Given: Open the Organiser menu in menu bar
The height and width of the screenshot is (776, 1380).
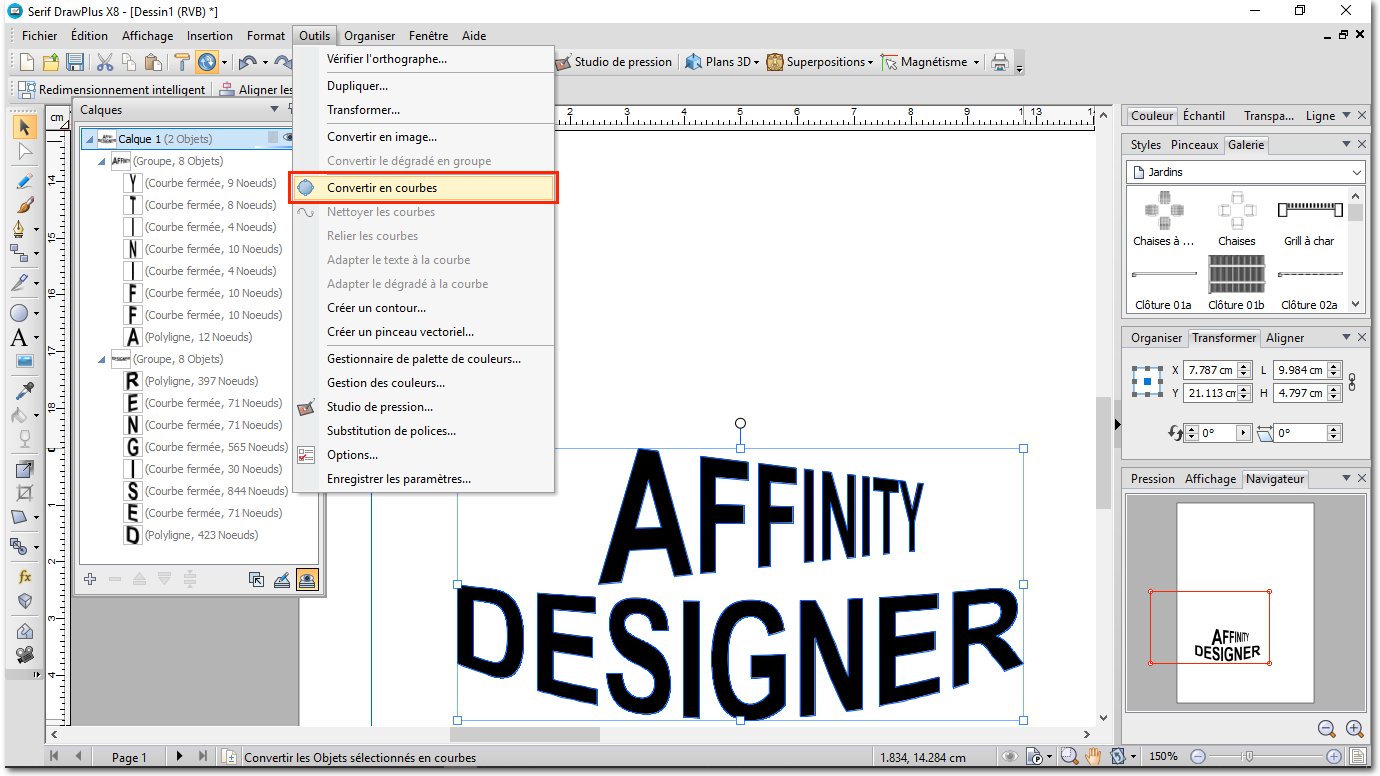Looking at the screenshot, I should 369,36.
